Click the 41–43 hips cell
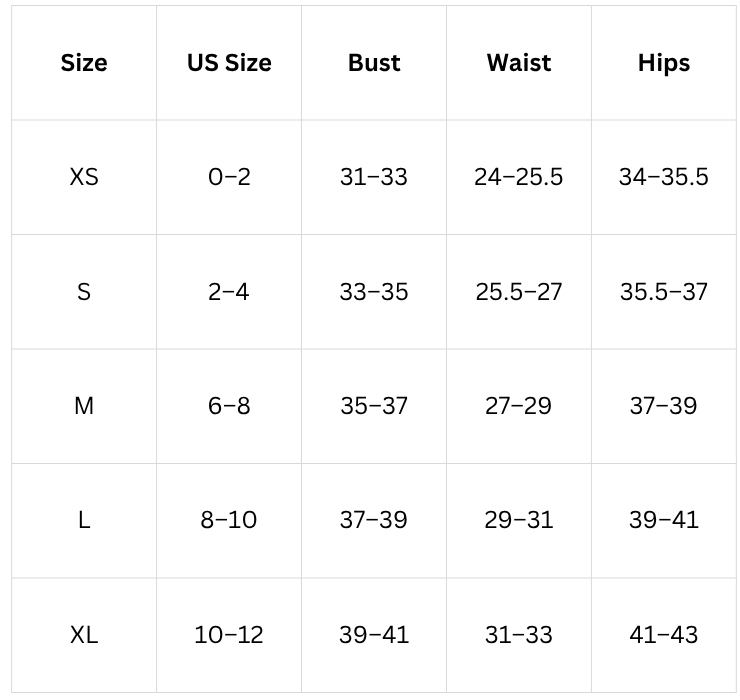This screenshot has height=700, width=740. pyautogui.click(x=664, y=635)
